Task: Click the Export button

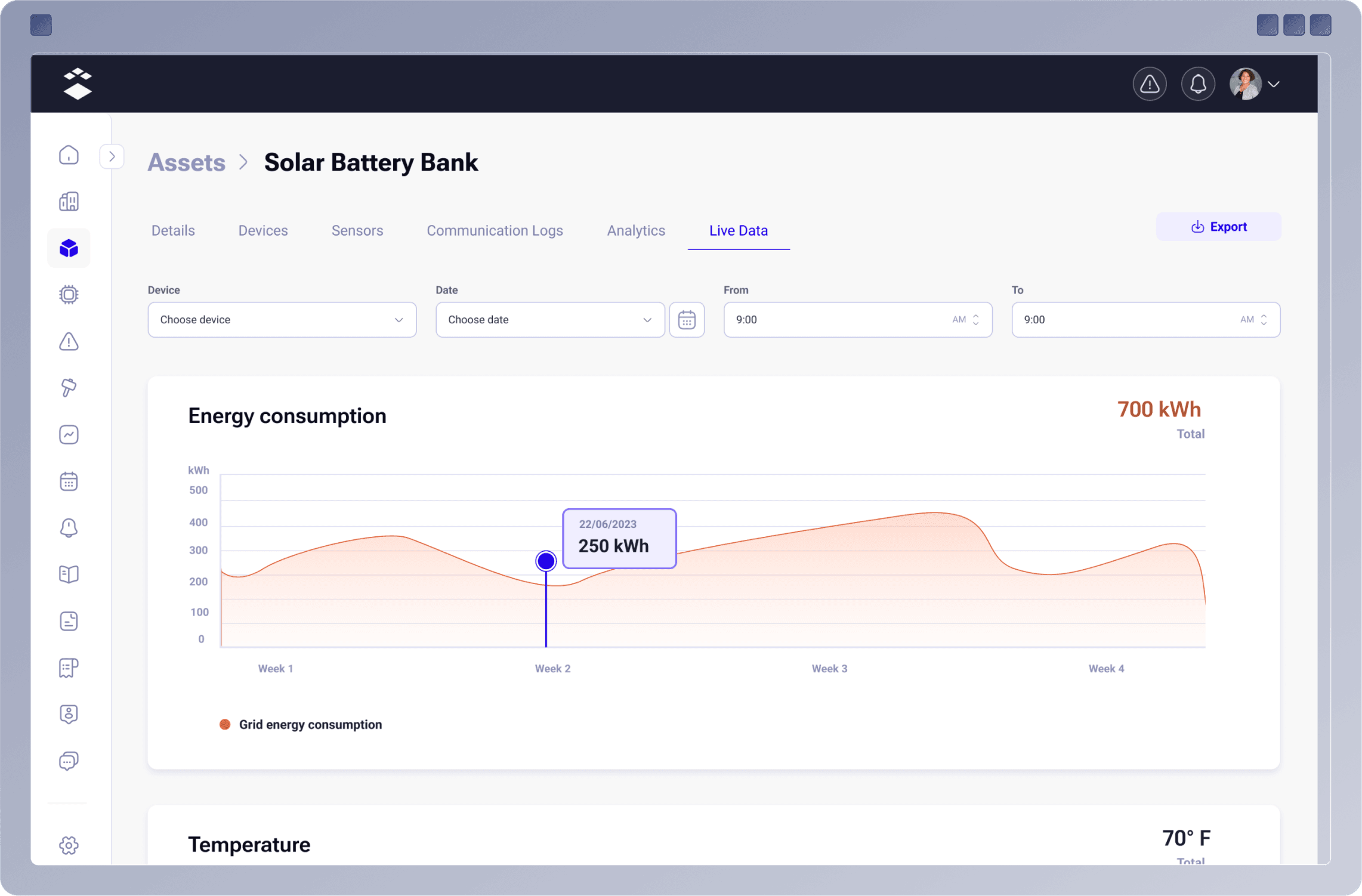Action: point(1218,227)
